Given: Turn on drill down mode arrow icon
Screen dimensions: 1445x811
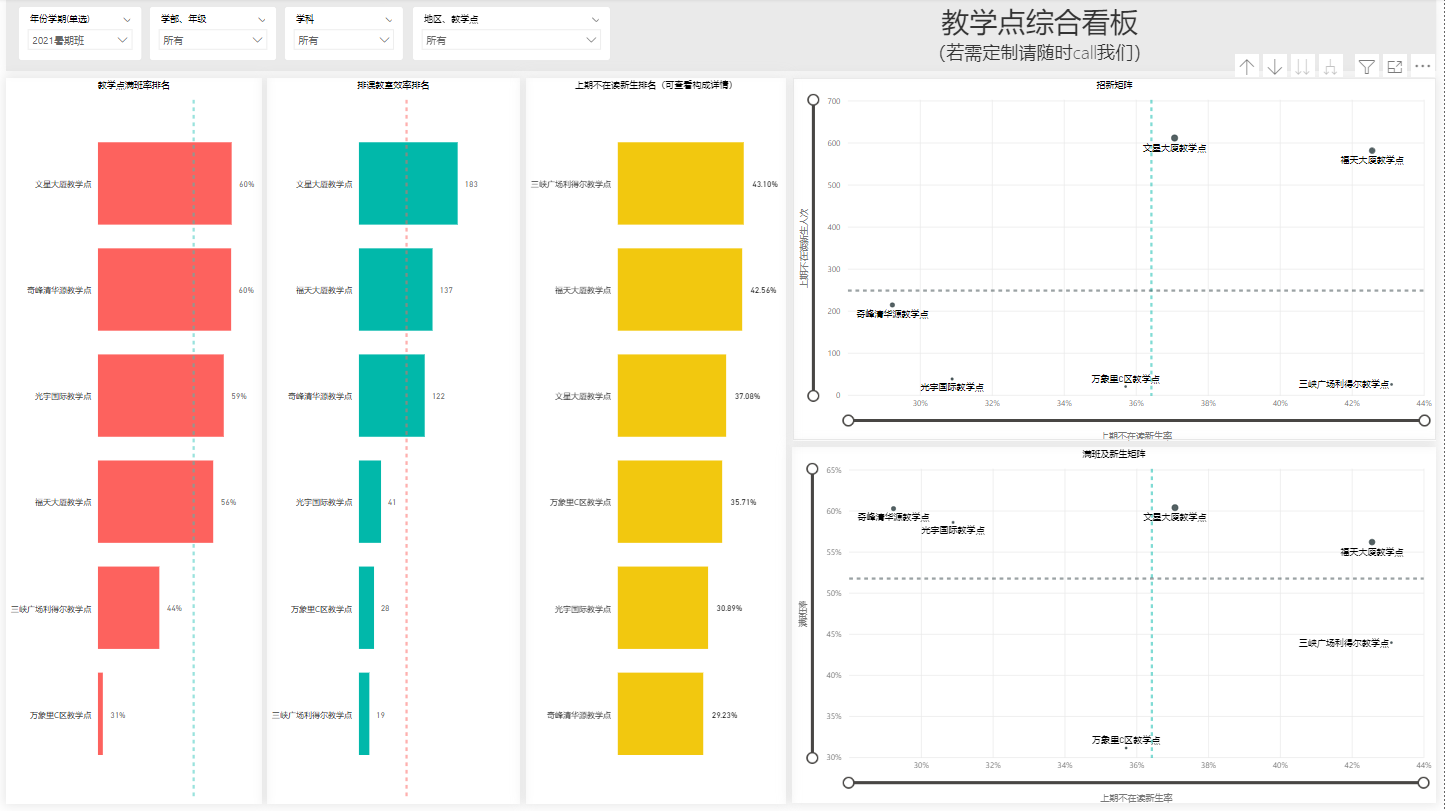Looking at the screenshot, I should click(x=1275, y=67).
